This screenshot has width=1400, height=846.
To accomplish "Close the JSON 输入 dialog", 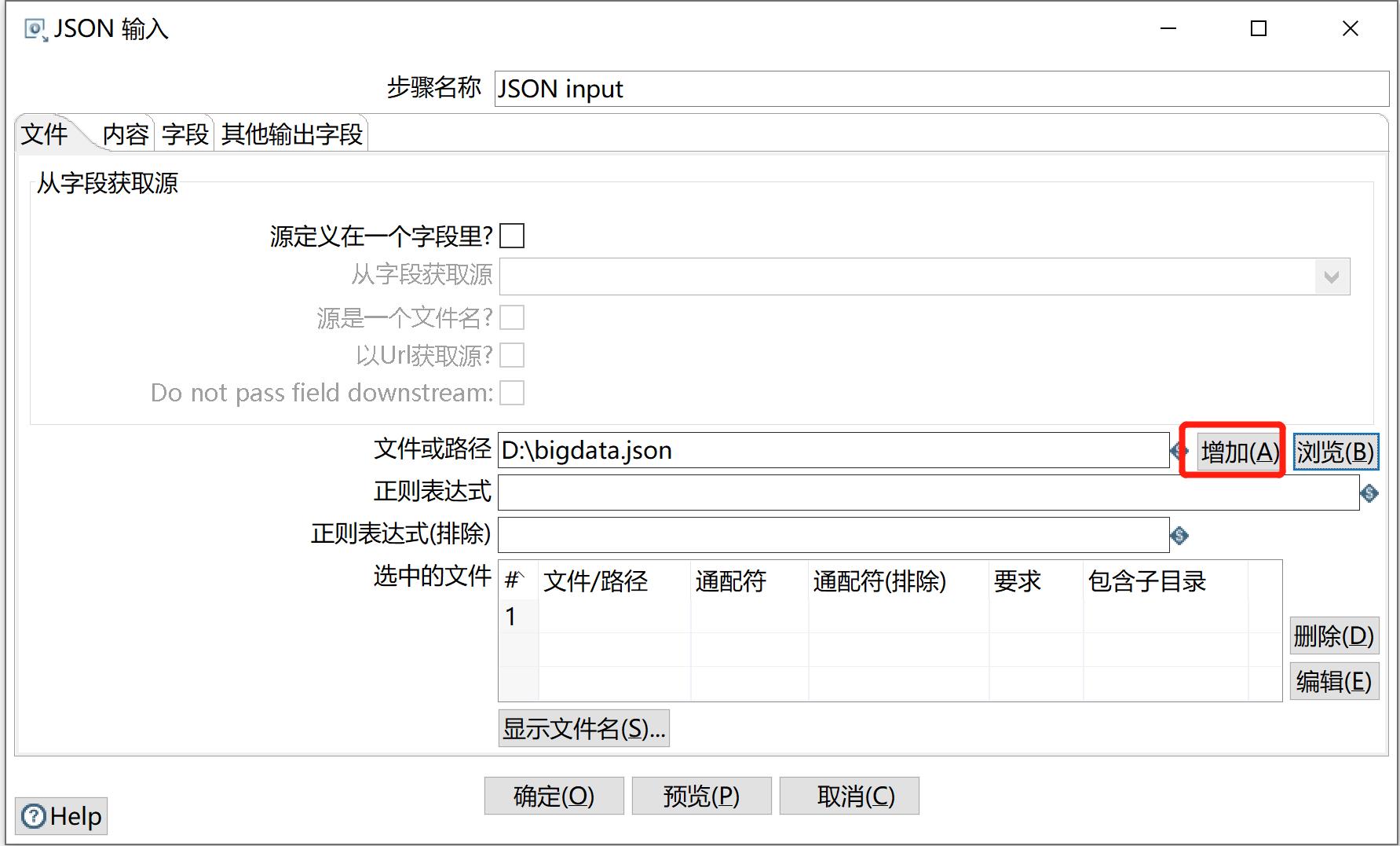I will 1351,29.
